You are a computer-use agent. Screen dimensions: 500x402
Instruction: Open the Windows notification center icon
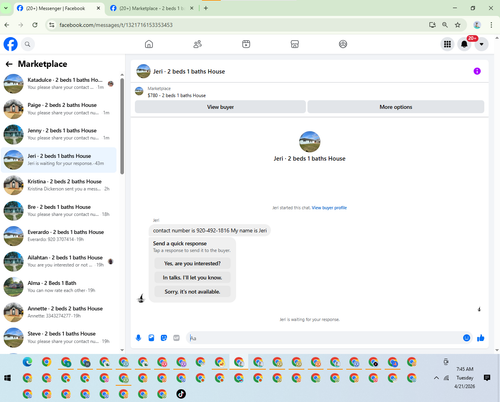[487, 378]
